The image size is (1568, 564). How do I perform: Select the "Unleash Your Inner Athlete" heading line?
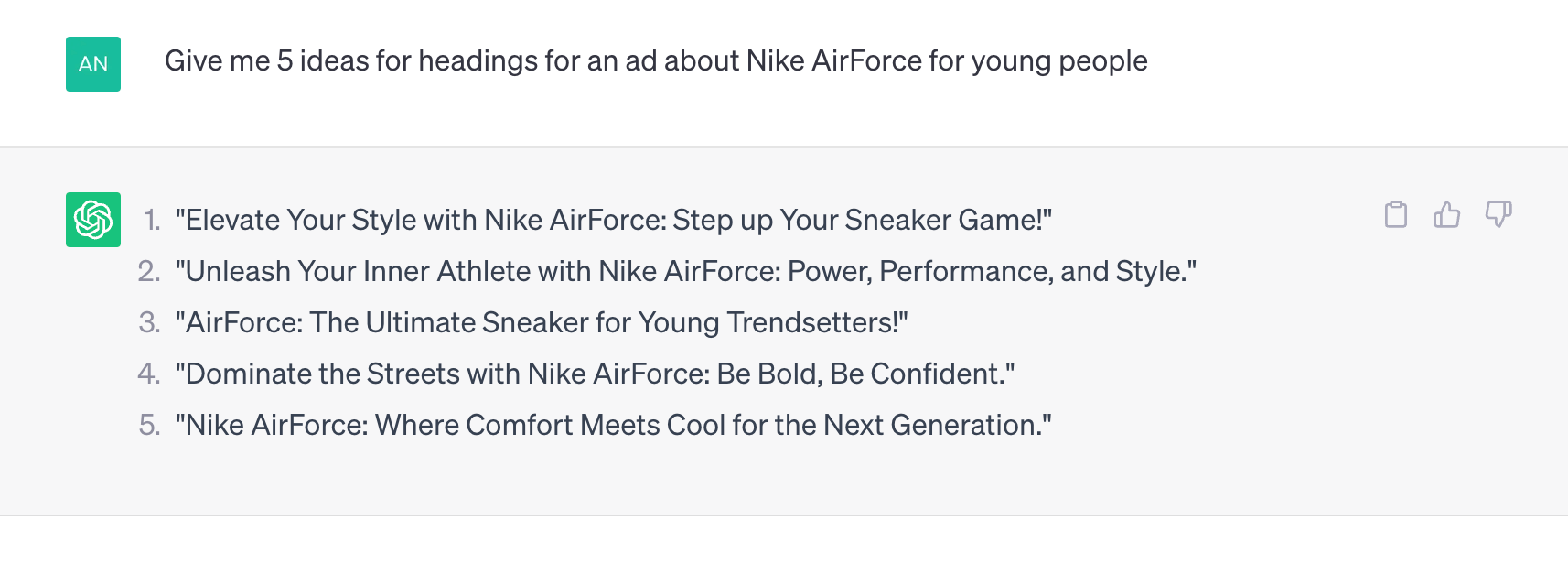point(686,271)
